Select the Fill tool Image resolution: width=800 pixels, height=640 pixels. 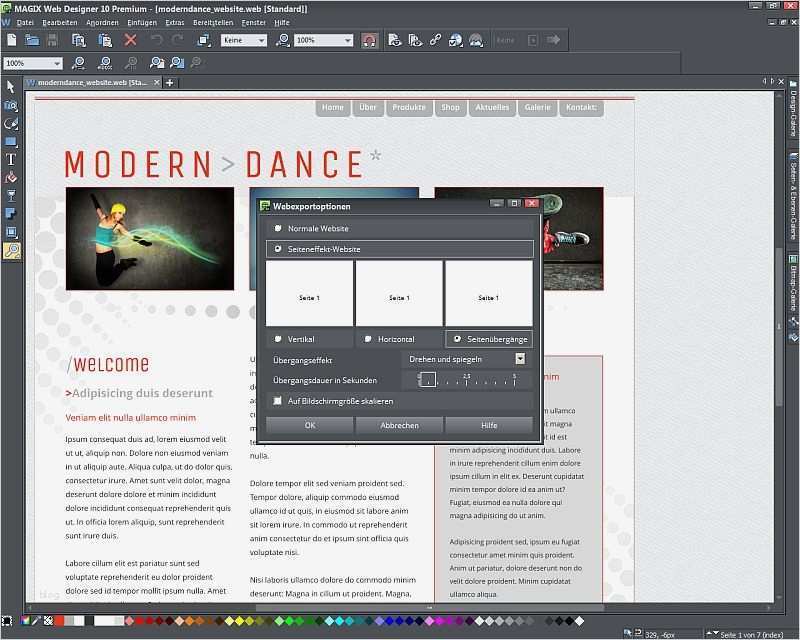[x=11, y=177]
